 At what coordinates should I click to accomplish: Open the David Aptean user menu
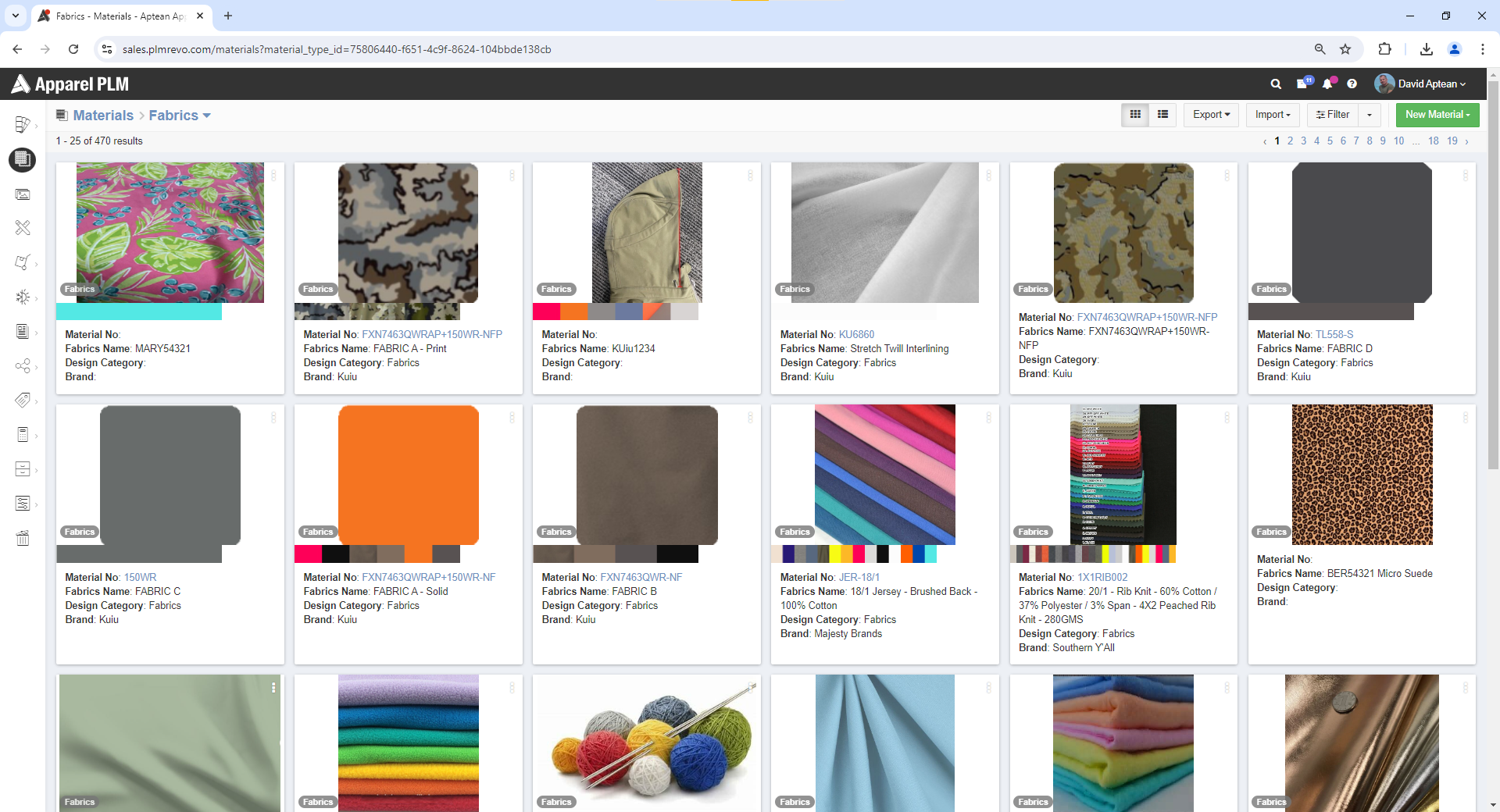click(1420, 84)
